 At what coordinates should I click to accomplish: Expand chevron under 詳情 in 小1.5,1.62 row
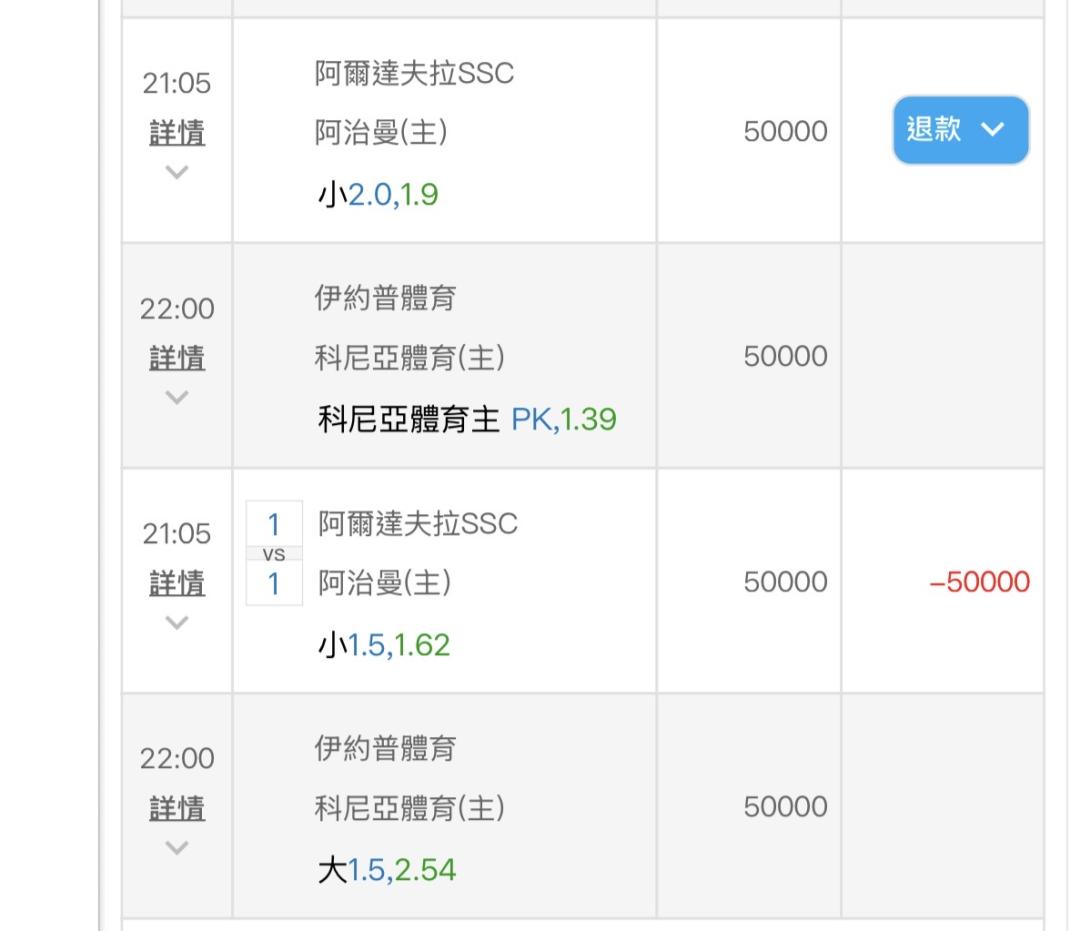177,622
